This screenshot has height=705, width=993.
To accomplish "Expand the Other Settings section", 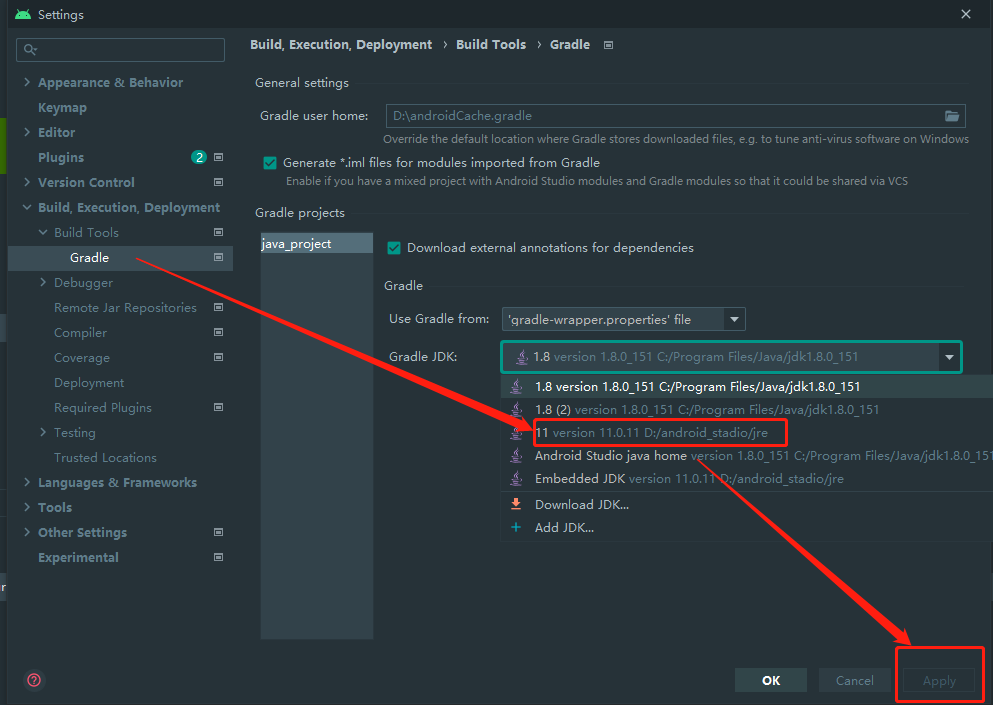I will [27, 532].
